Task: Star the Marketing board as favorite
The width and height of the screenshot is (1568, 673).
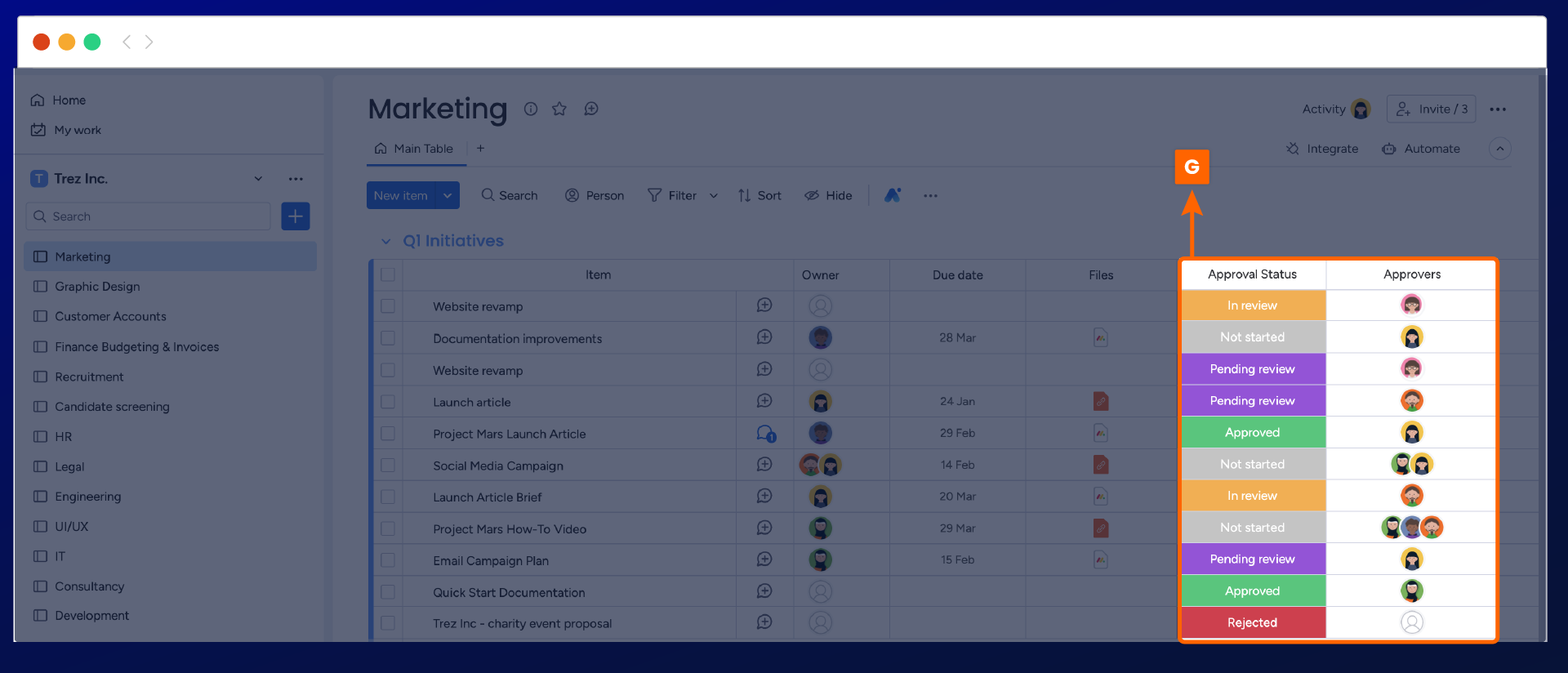Action: 559,109
